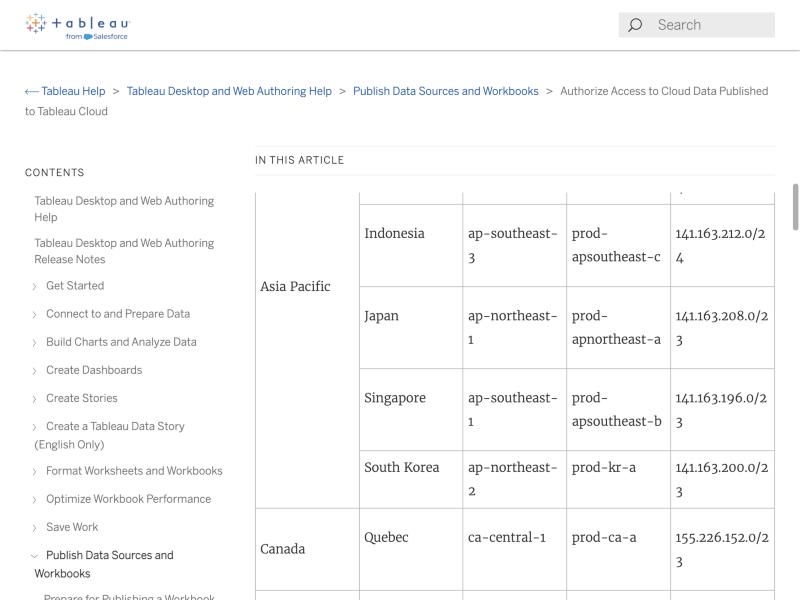
Task: Expand the Save Work chevron
Action: click(x=35, y=528)
